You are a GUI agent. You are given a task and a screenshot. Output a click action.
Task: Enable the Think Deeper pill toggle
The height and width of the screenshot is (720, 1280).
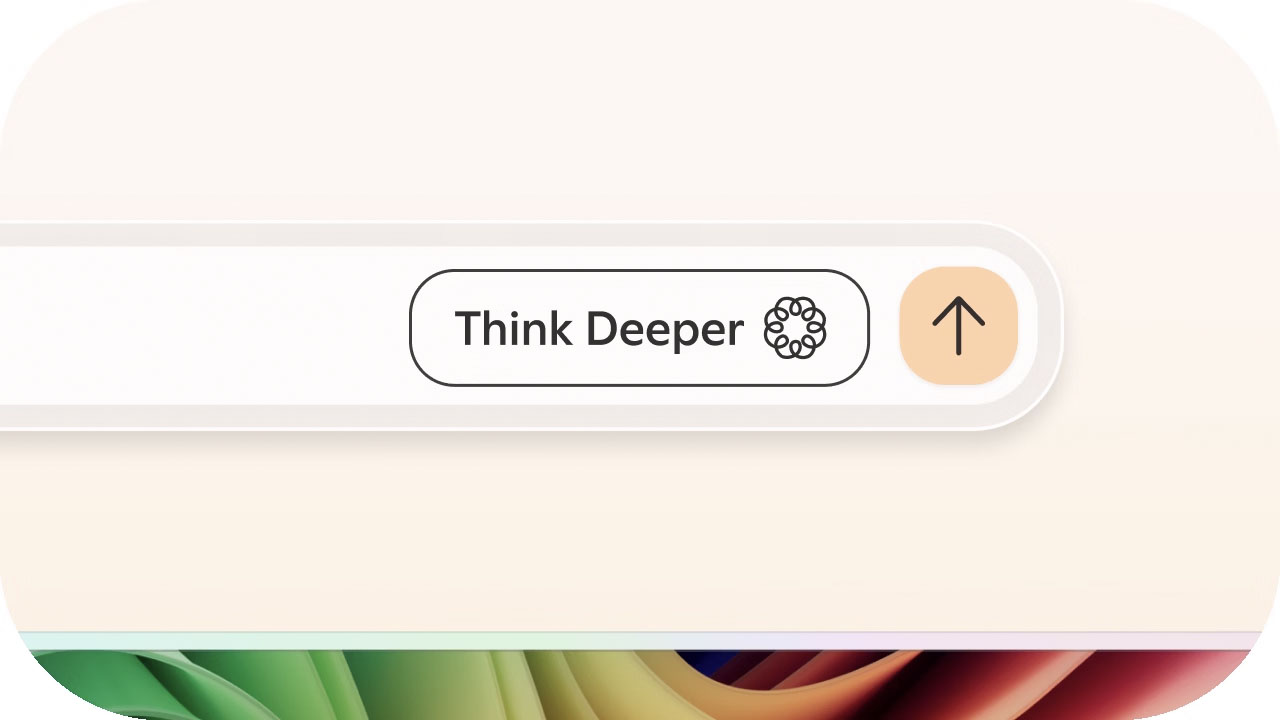639,328
